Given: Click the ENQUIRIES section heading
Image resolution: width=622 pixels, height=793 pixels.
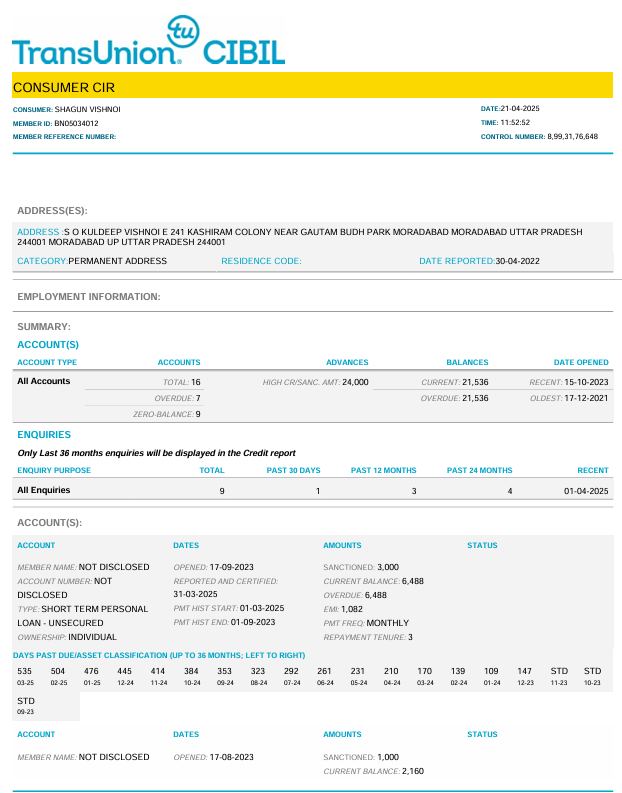Looking at the screenshot, I should 44,435.
